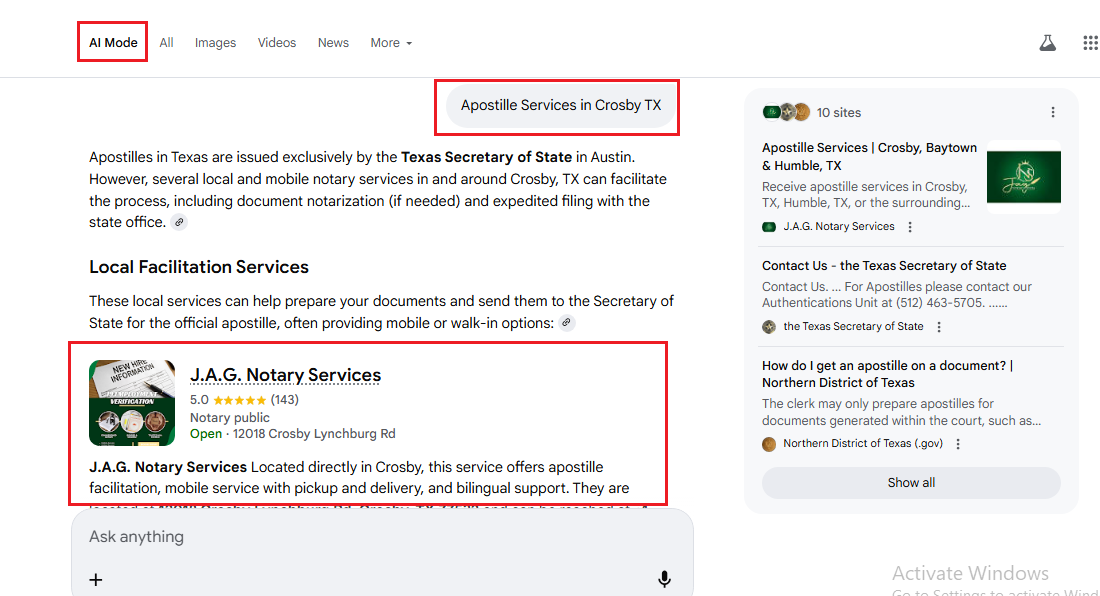This screenshot has width=1100, height=596.
Task: Click the plus attachment icon
Action: 96,579
